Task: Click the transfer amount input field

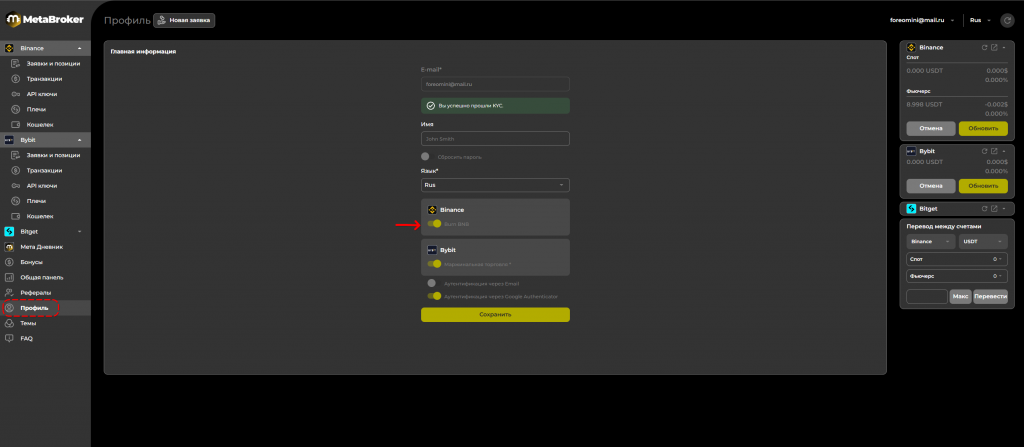Action: pos(927,297)
